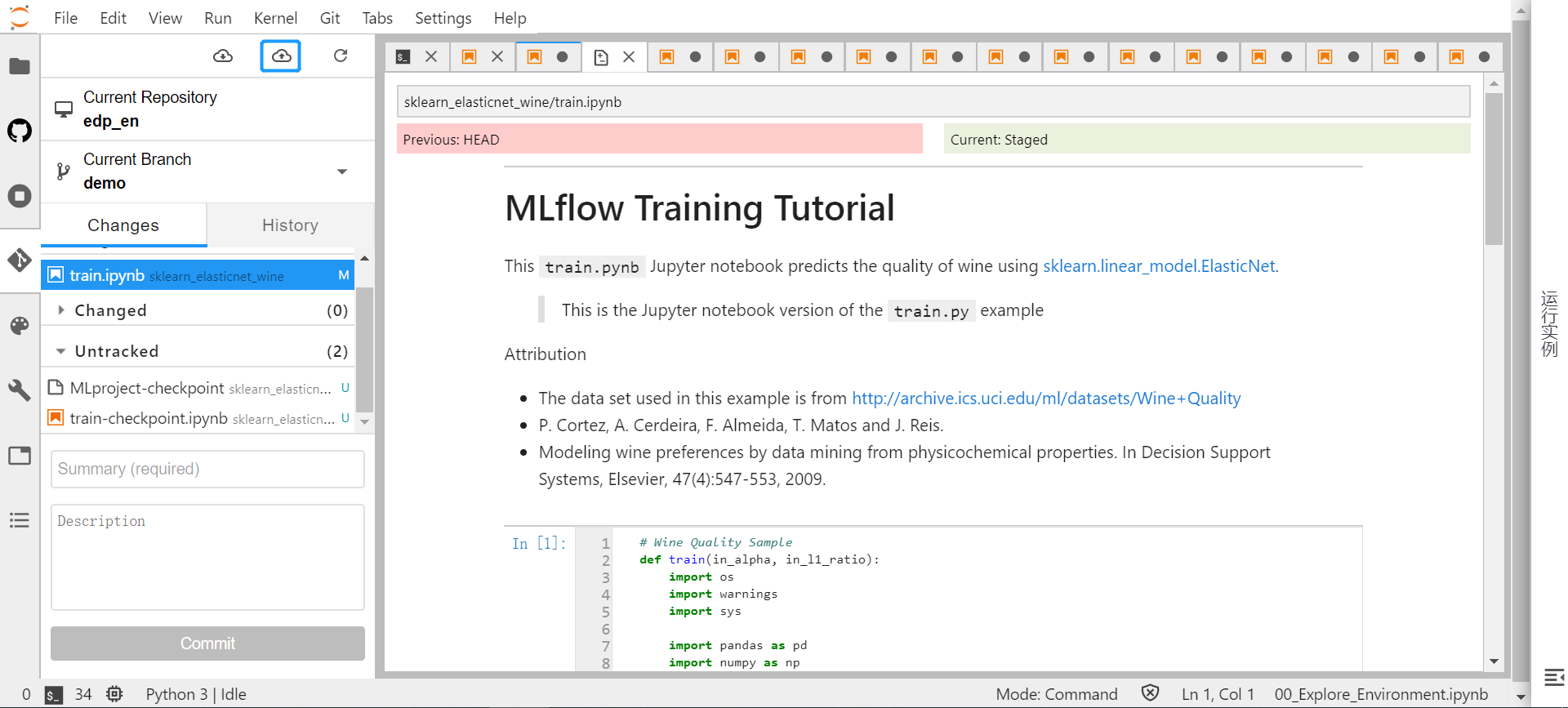Focus the commit Description text area
The height and width of the screenshot is (708, 1568).
[207, 557]
